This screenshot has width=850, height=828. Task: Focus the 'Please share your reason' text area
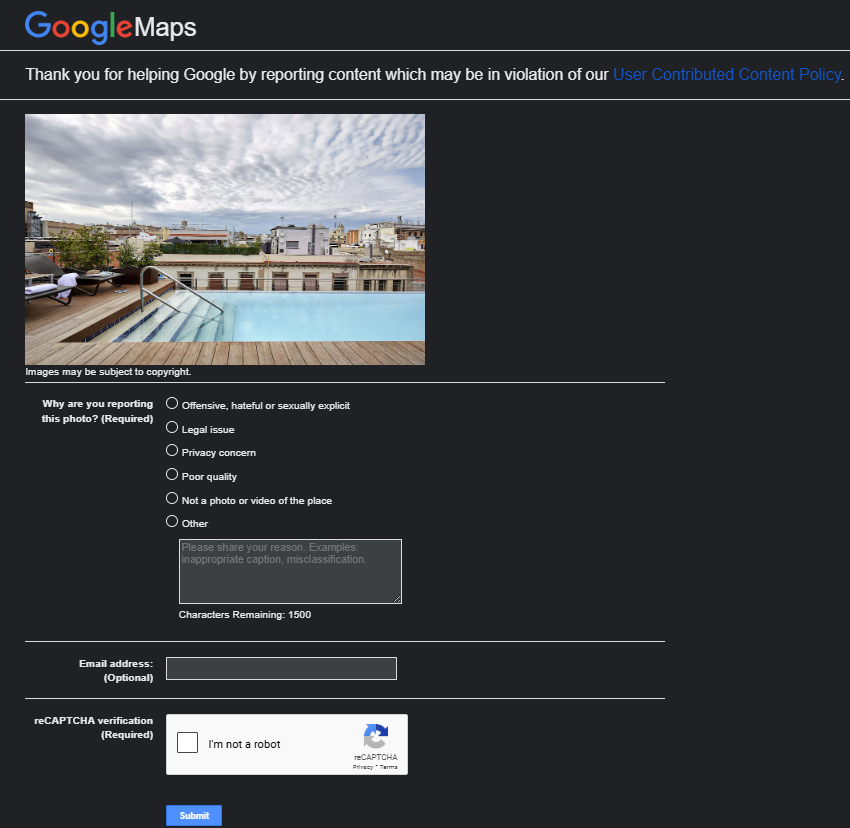(x=291, y=571)
